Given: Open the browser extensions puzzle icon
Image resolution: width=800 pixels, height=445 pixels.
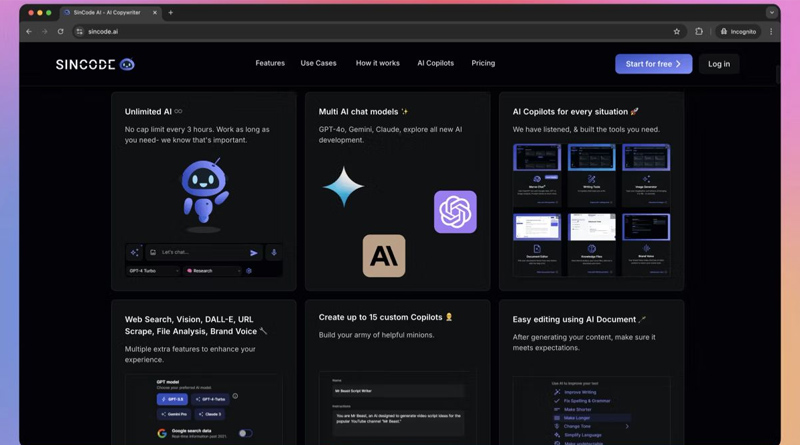Looking at the screenshot, I should (x=699, y=32).
